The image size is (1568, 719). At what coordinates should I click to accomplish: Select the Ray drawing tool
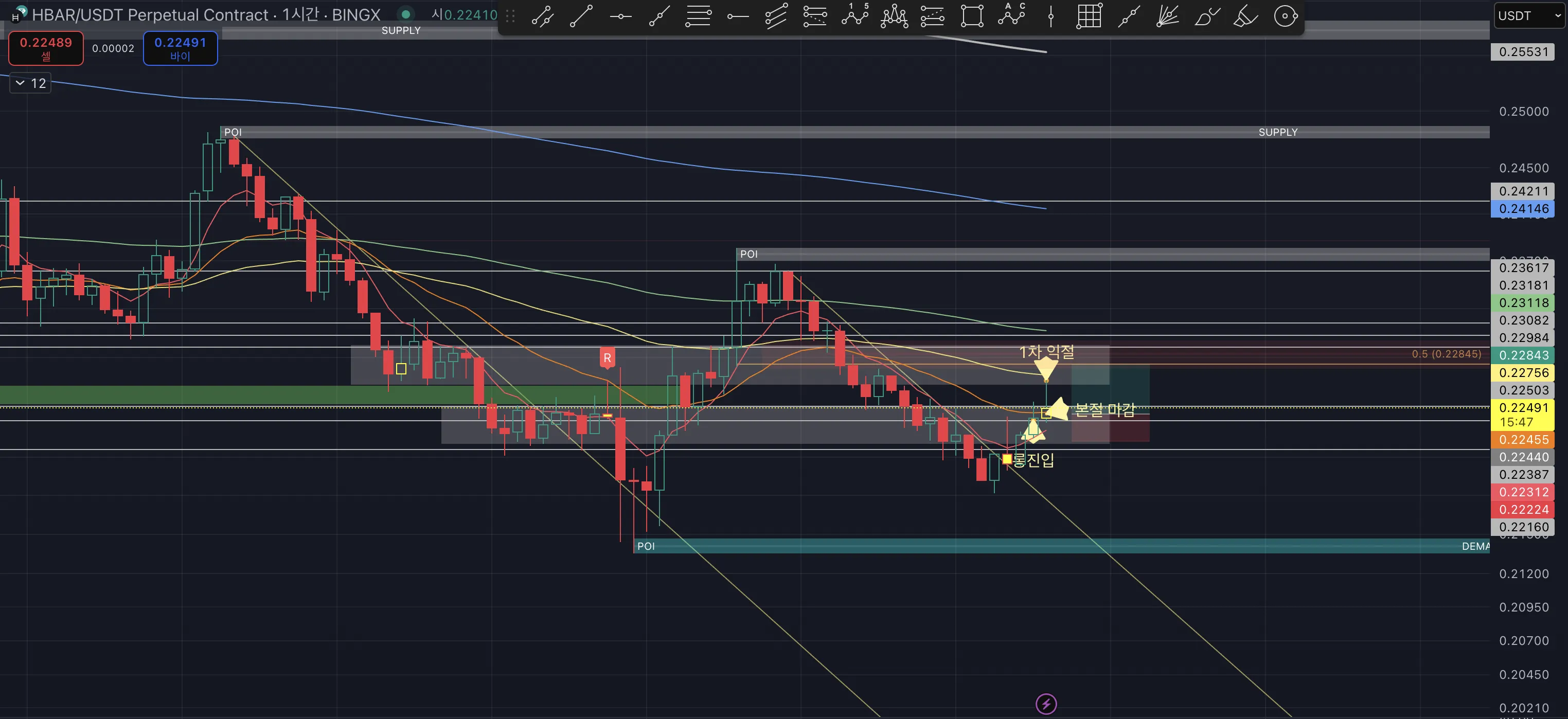point(659,16)
